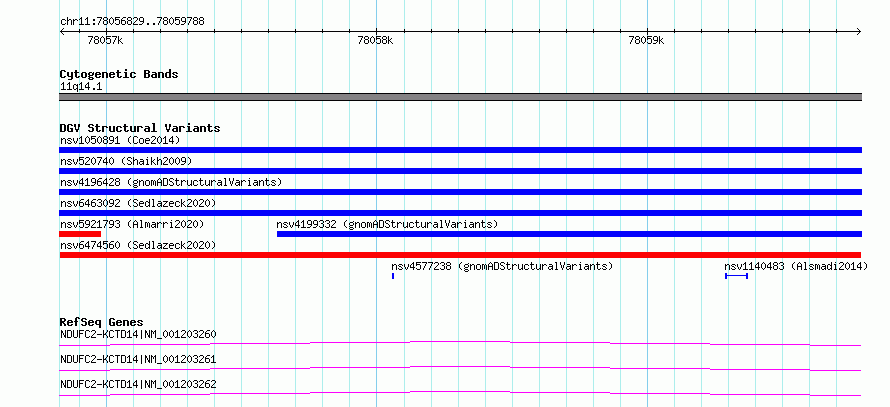Click the 78057k ruler tick label

click(x=106, y=41)
